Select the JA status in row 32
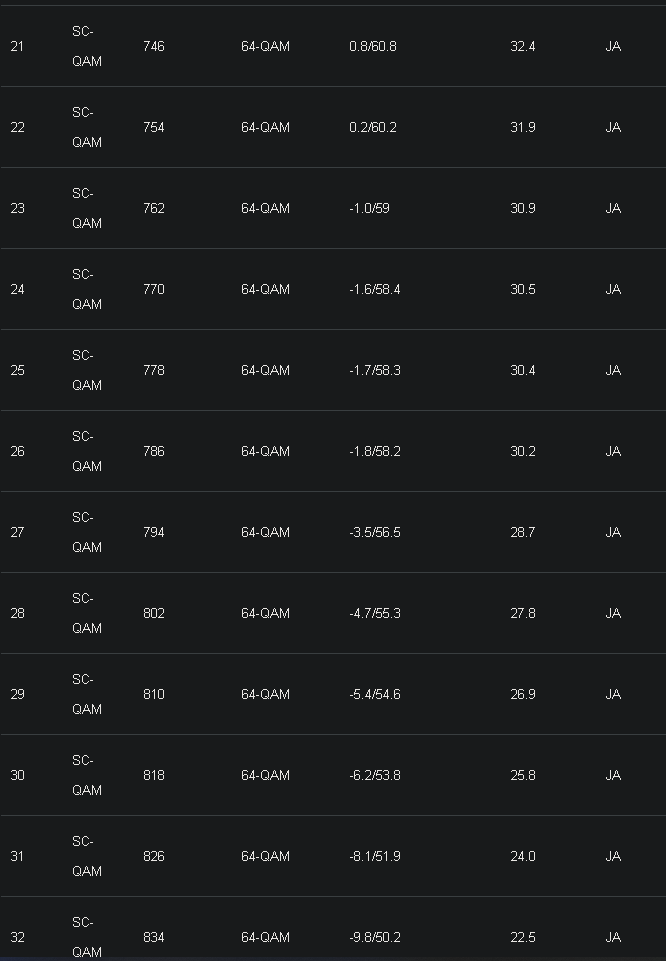The width and height of the screenshot is (666, 961). click(x=613, y=938)
